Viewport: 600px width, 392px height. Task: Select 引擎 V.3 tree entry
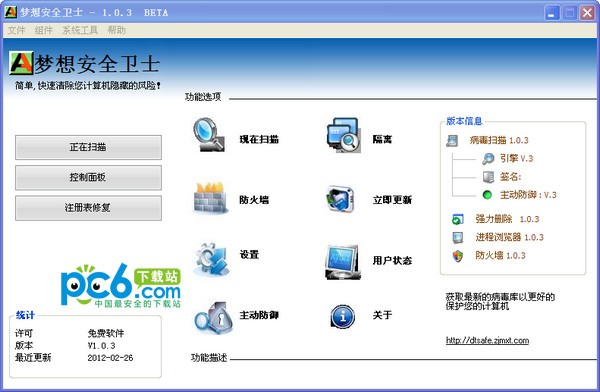pyautogui.click(x=517, y=158)
